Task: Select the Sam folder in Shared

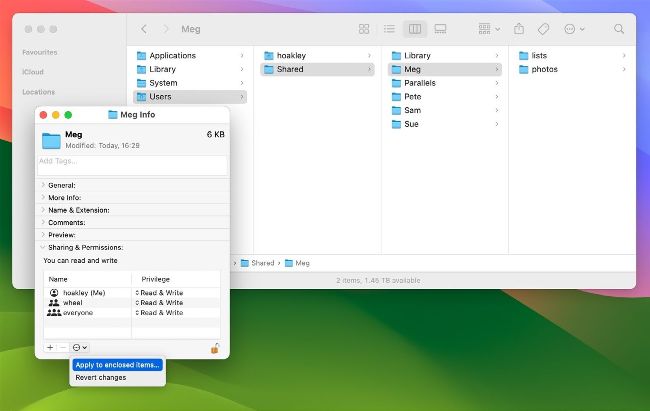Action: 411,110
